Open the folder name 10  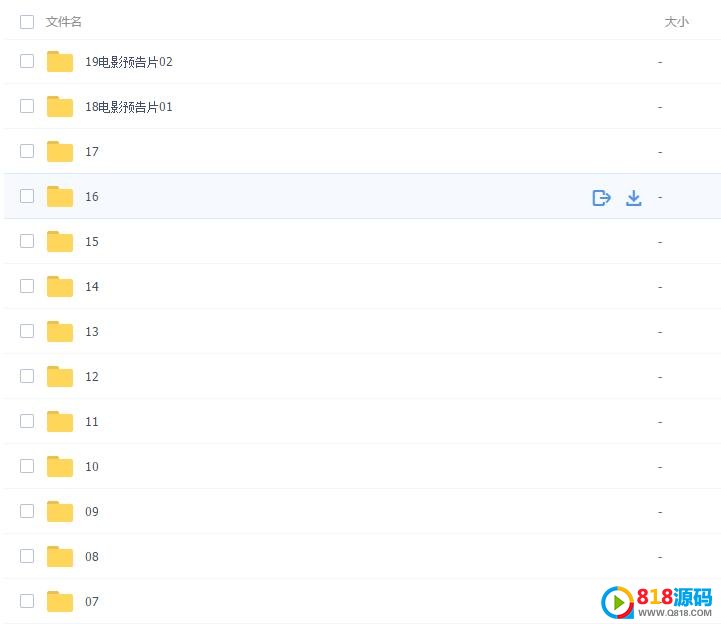point(92,467)
